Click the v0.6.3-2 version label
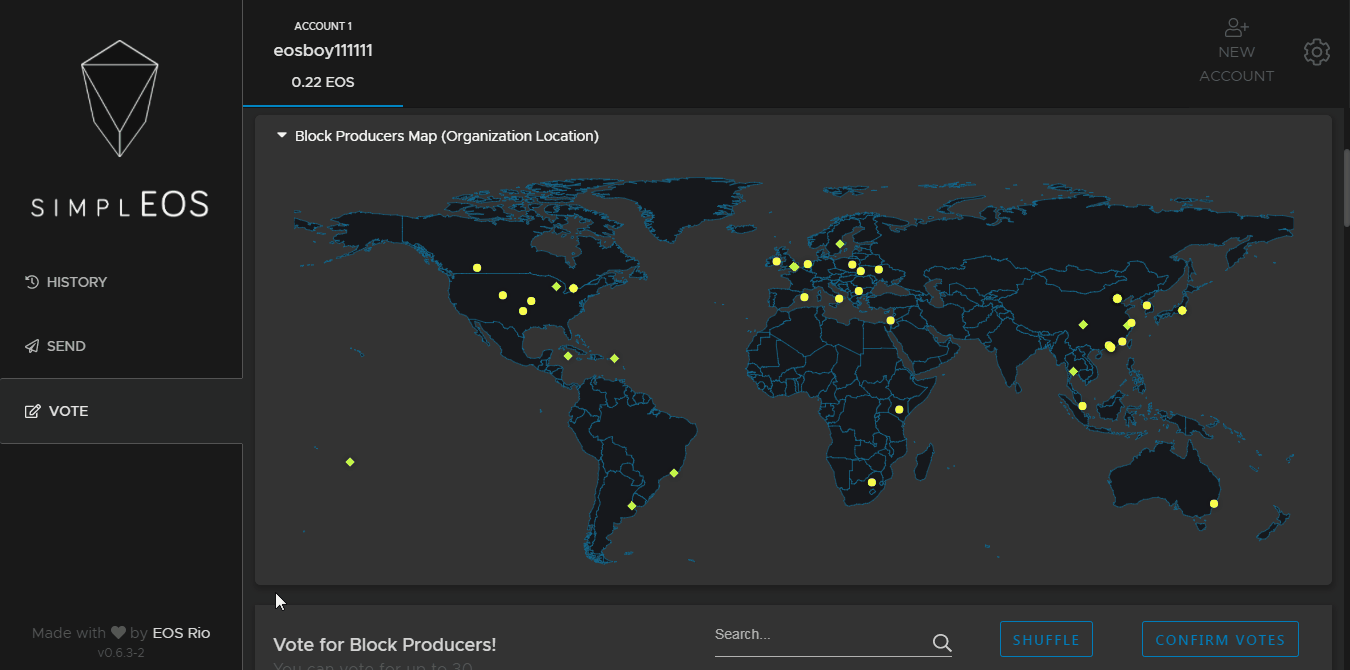Image resolution: width=1350 pixels, height=670 pixels. 121,653
